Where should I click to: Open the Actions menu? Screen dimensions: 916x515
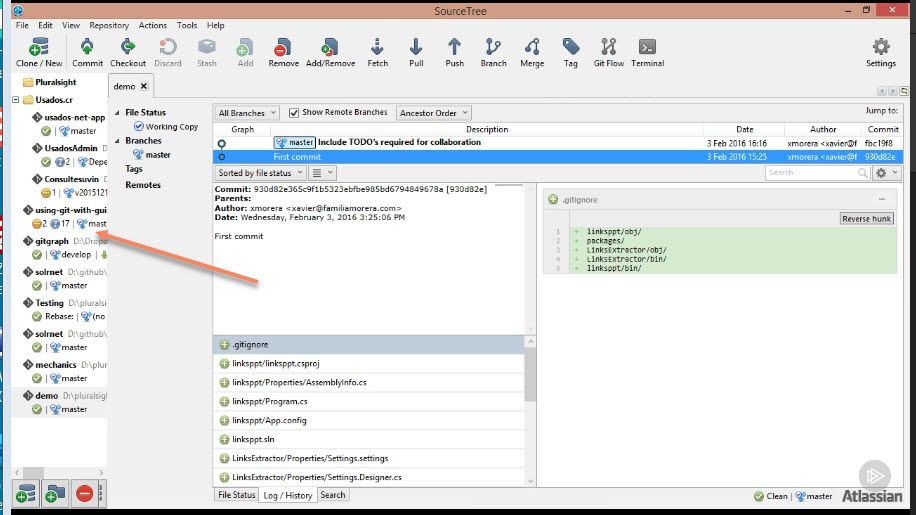[152, 25]
